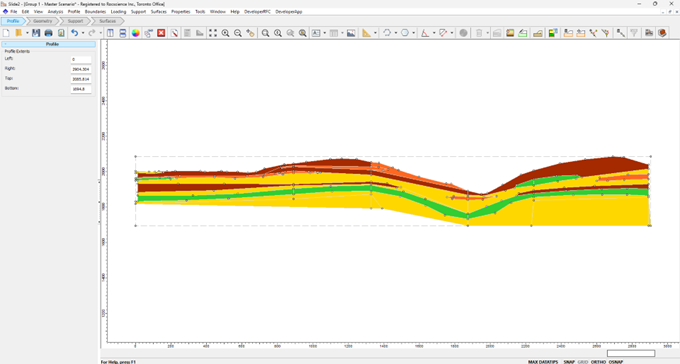Switch to the Support workflow tab
This screenshot has width=680, height=364.
pyautogui.click(x=75, y=21)
